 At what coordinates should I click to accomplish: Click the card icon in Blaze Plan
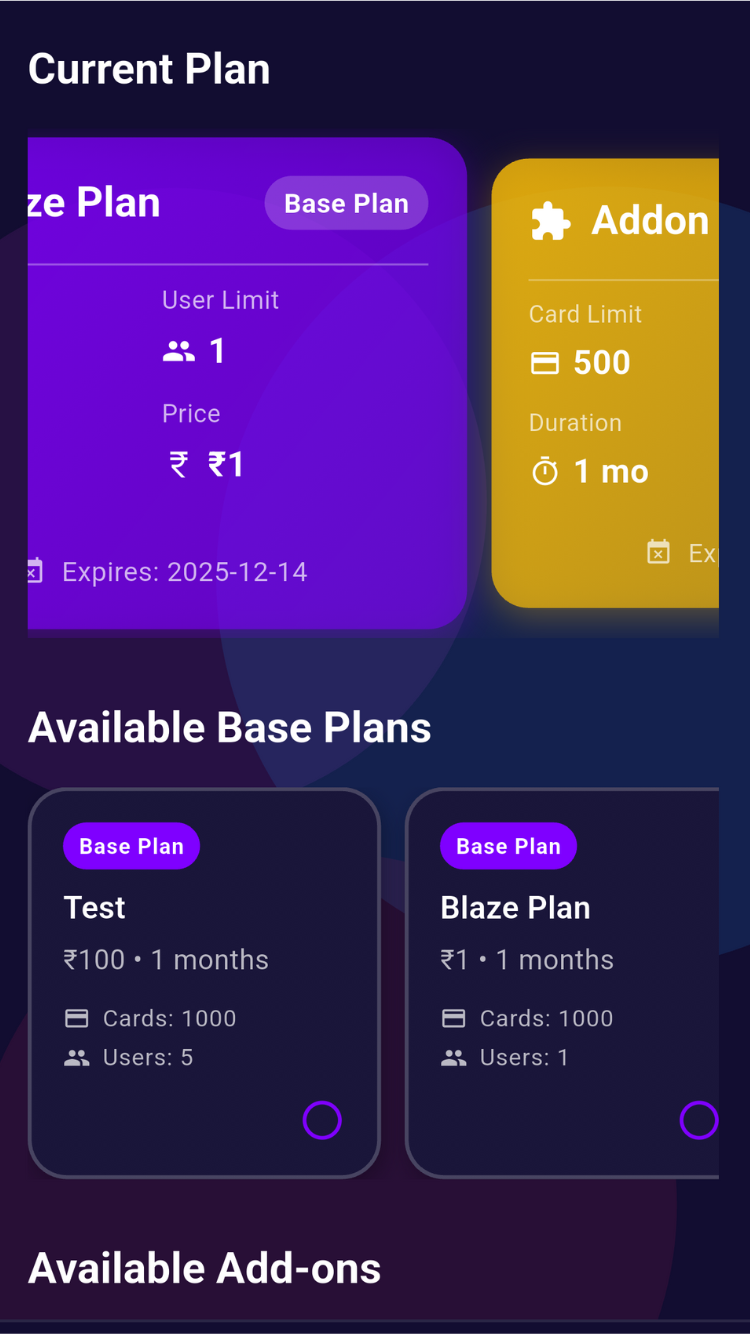[x=454, y=1018]
